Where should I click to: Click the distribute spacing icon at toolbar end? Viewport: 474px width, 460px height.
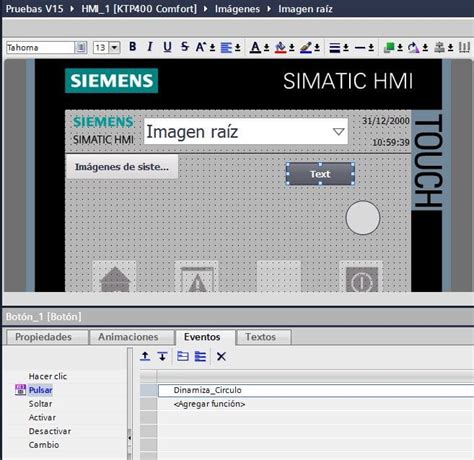(464, 48)
